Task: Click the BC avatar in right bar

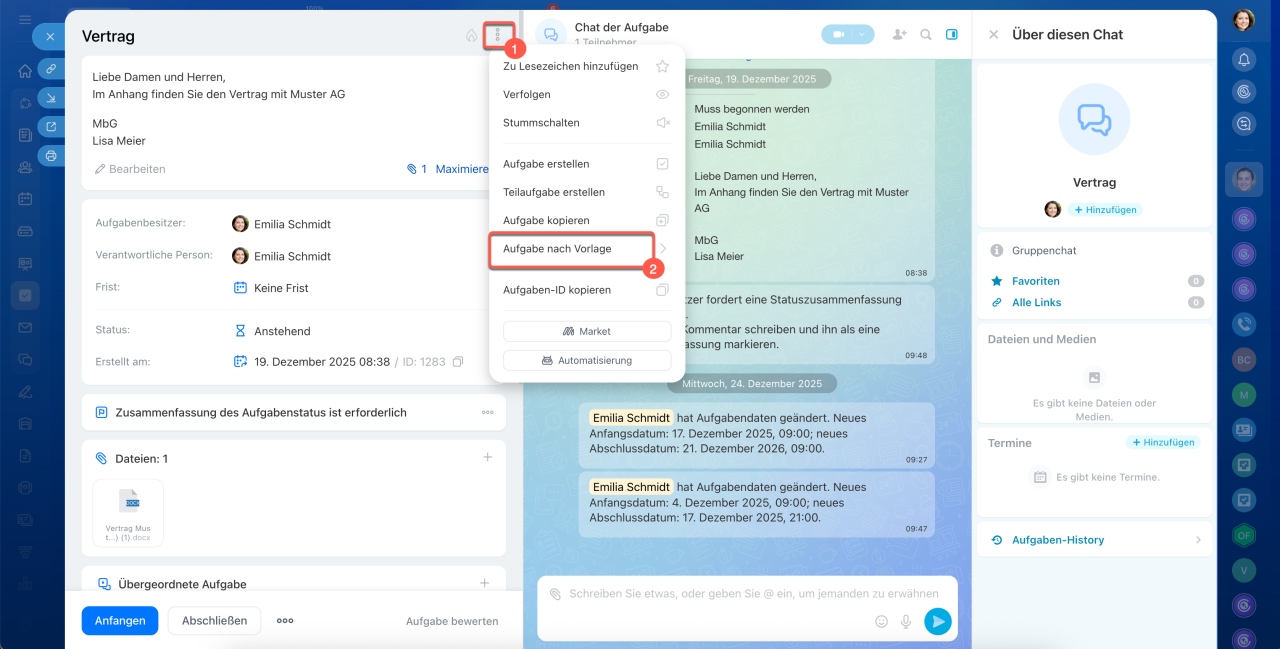Action: (x=1244, y=360)
